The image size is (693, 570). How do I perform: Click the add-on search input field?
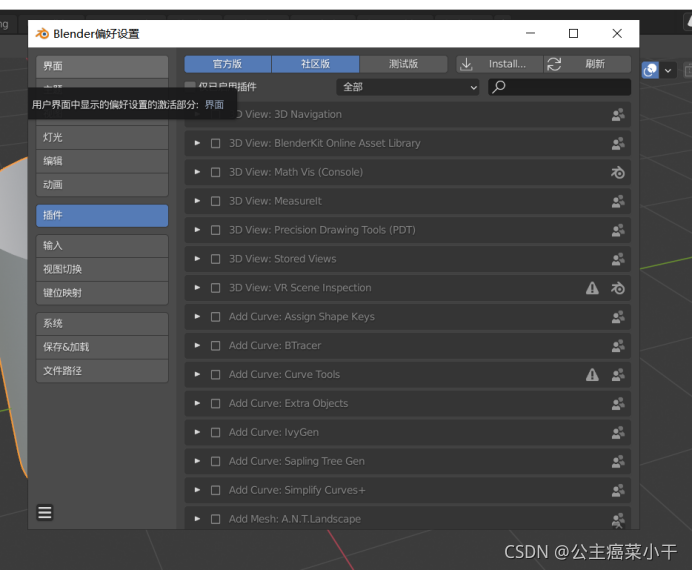click(560, 87)
